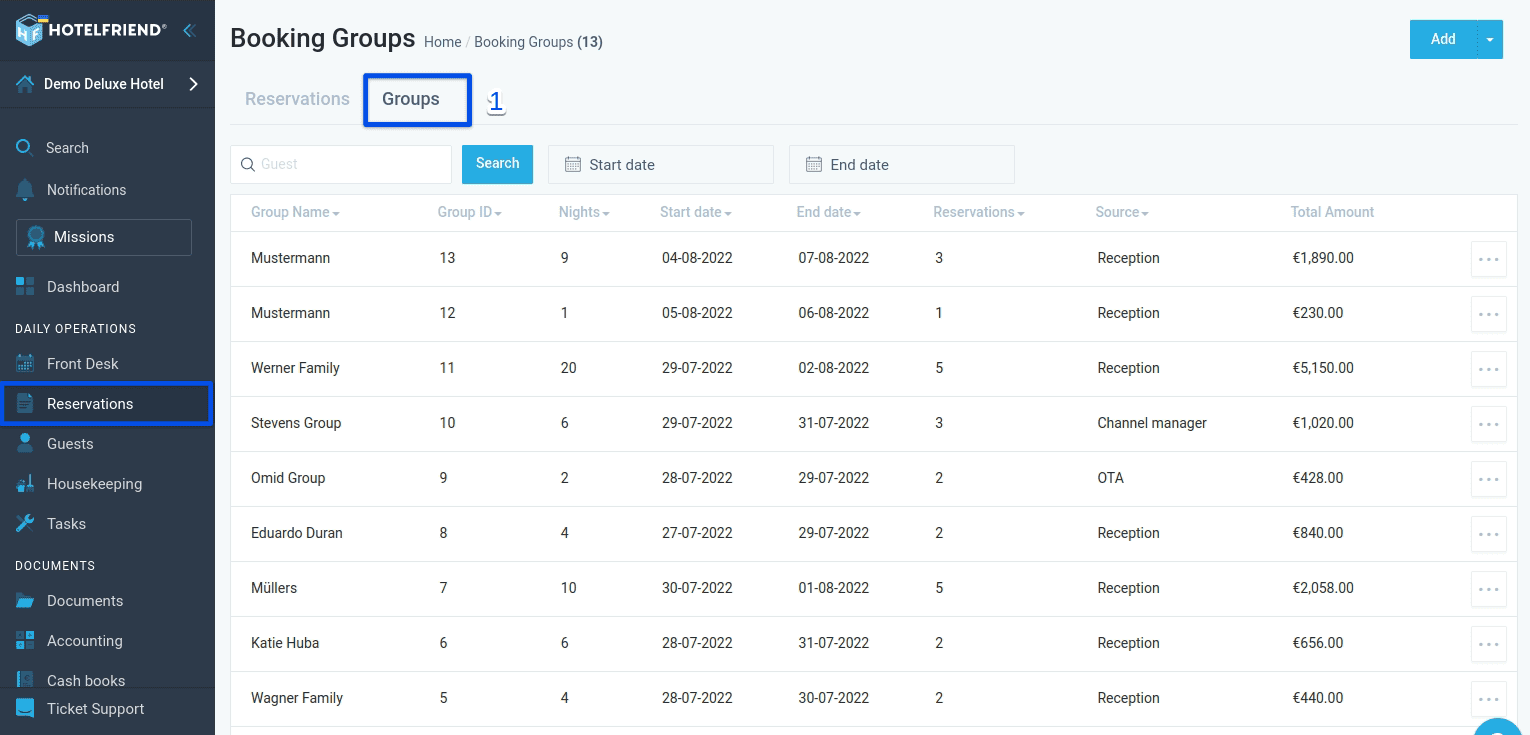Viewport: 1530px width, 735px height.
Task: Click the Tasks wrench icon
Action: point(25,524)
